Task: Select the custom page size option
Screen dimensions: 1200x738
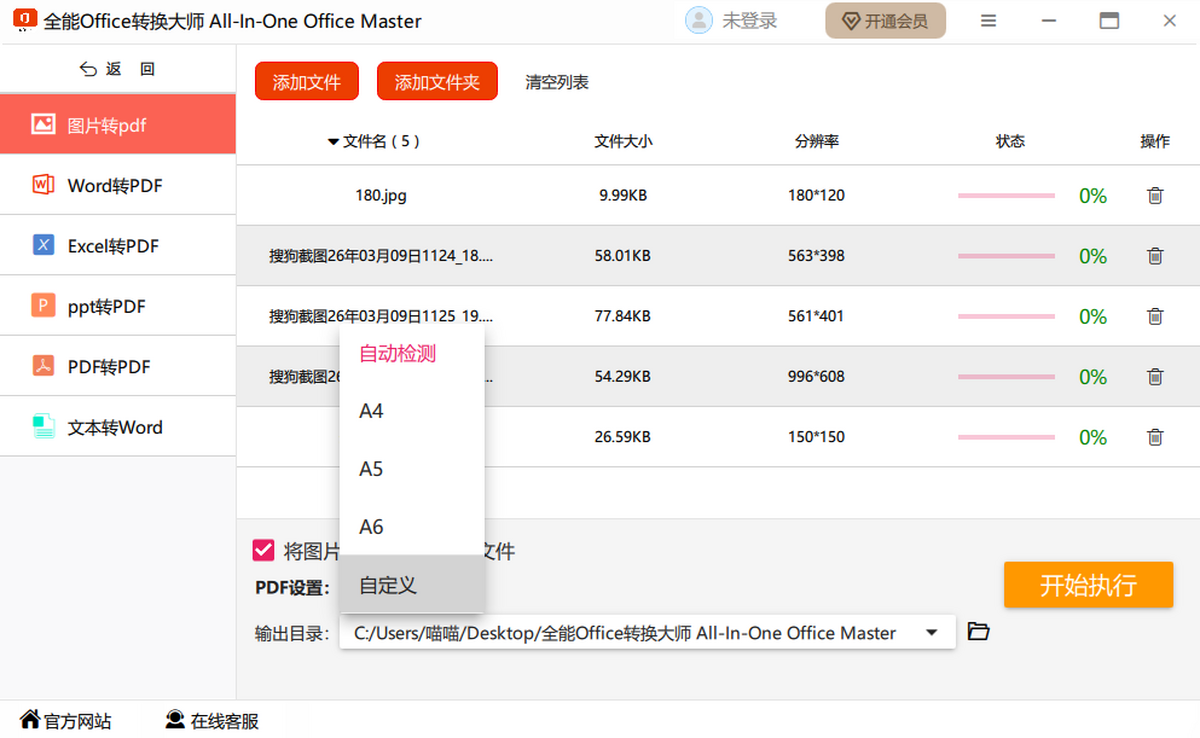Action: coord(388,585)
